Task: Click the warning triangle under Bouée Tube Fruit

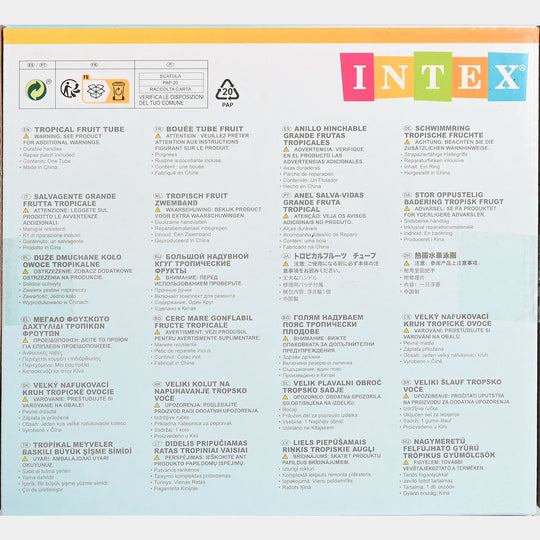Action: click(x=158, y=136)
